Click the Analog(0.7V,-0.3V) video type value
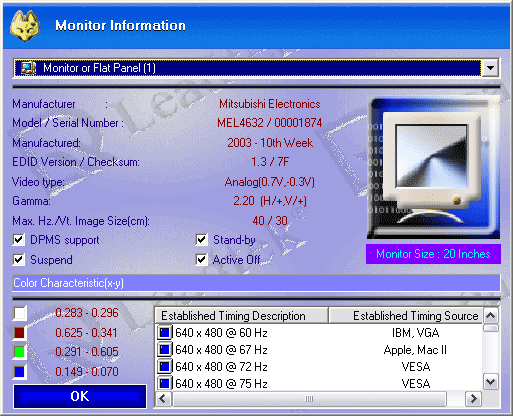513x416 pixels. tap(270, 182)
